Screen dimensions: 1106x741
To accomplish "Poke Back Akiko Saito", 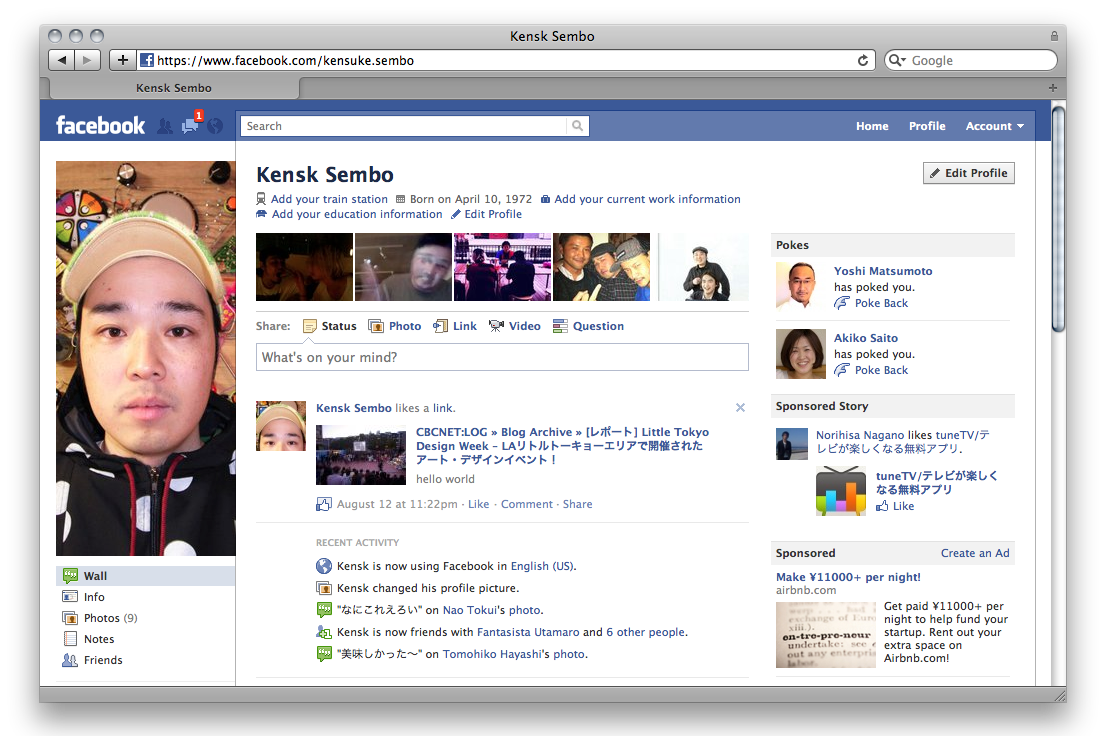I will [881, 370].
